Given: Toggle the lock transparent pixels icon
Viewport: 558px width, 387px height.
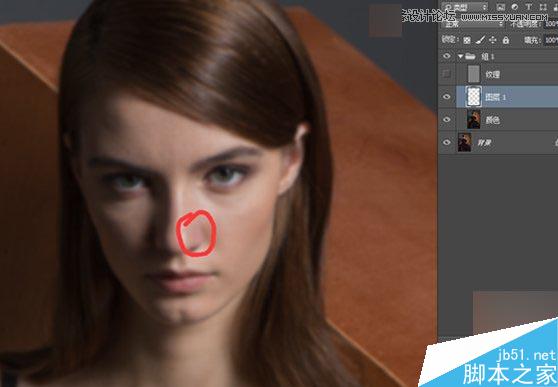Looking at the screenshot, I should pyautogui.click(x=467, y=40).
